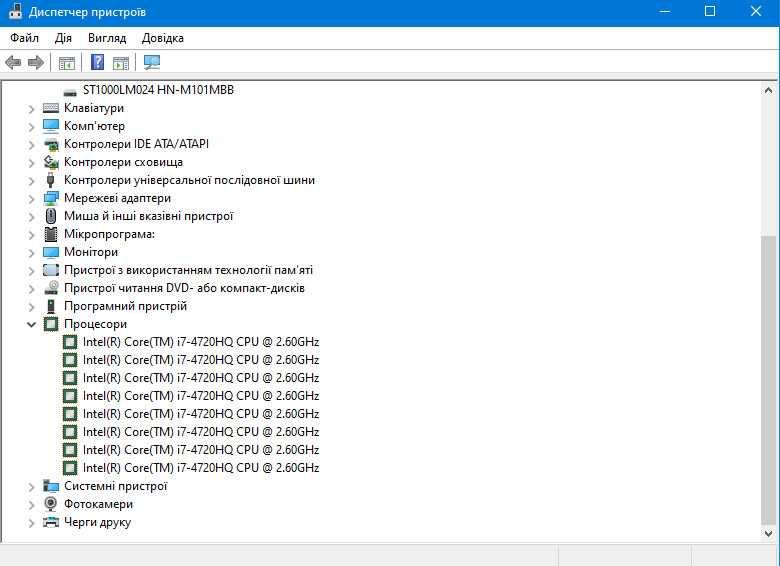Select the Черги друку printer icon
Image resolution: width=780 pixels, height=566 pixels.
[51, 522]
